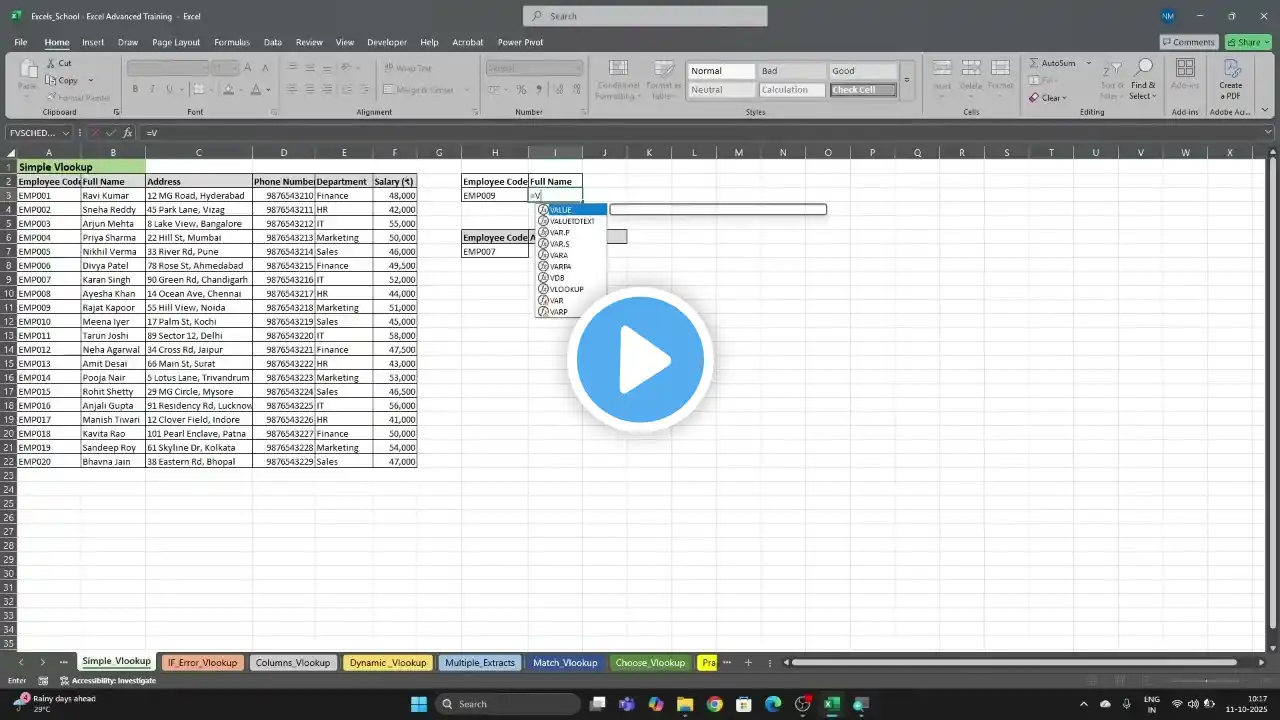This screenshot has width=1280, height=720.
Task: Apply the Normal cell style
Action: tap(721, 71)
